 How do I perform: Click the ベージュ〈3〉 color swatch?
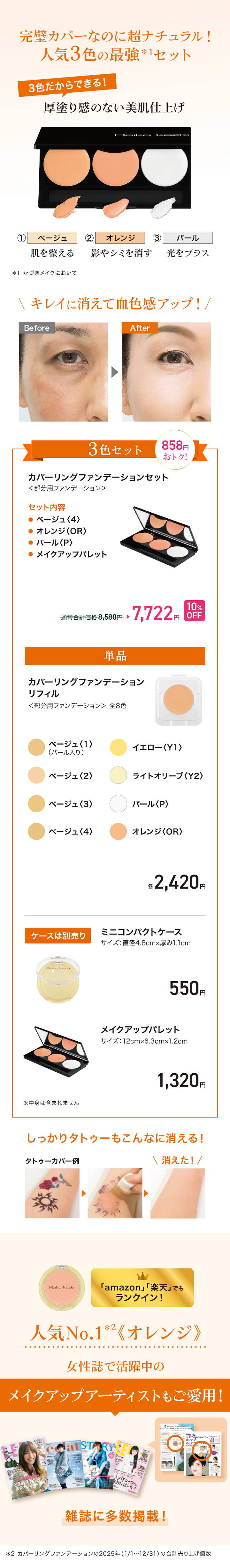[x=37, y=804]
